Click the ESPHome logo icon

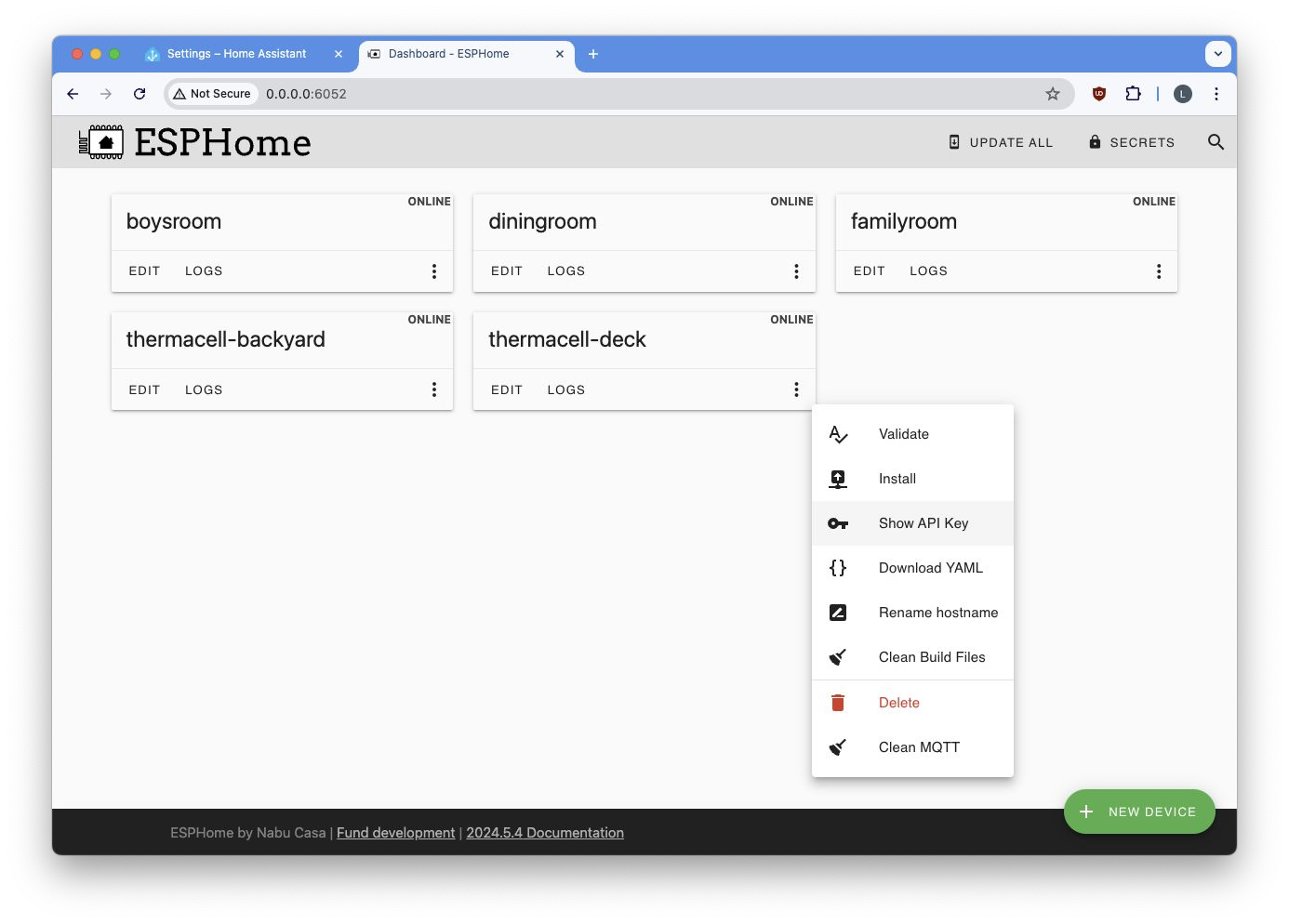[x=101, y=142]
